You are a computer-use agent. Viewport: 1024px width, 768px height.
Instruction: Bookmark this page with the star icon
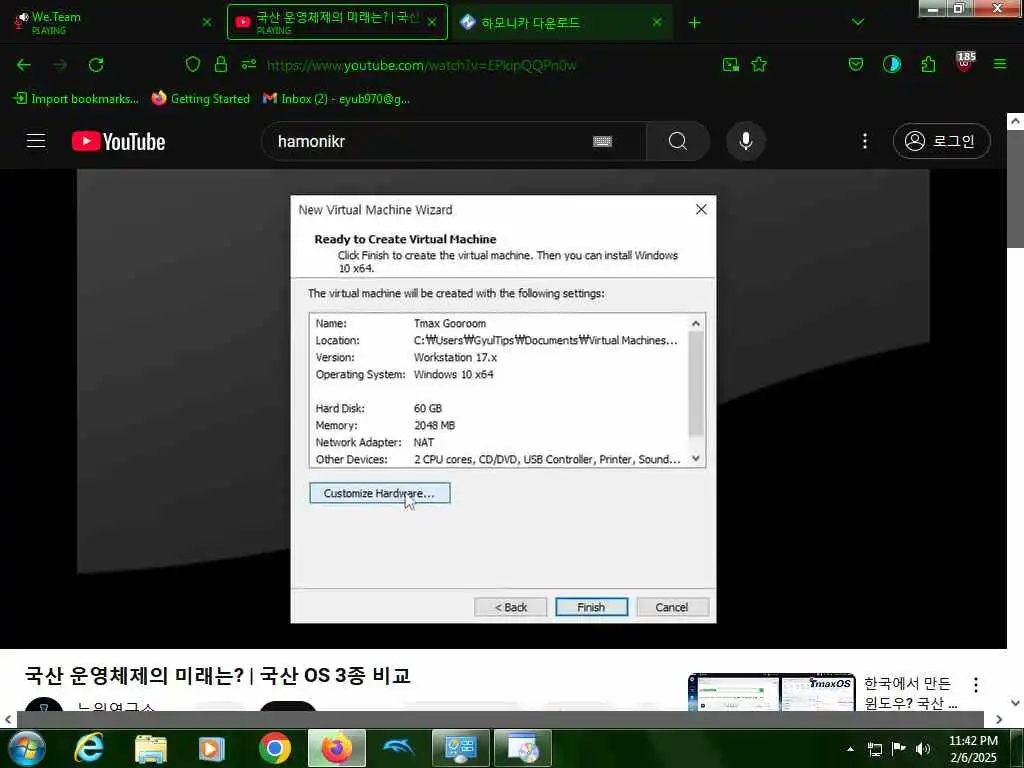pyautogui.click(x=759, y=64)
